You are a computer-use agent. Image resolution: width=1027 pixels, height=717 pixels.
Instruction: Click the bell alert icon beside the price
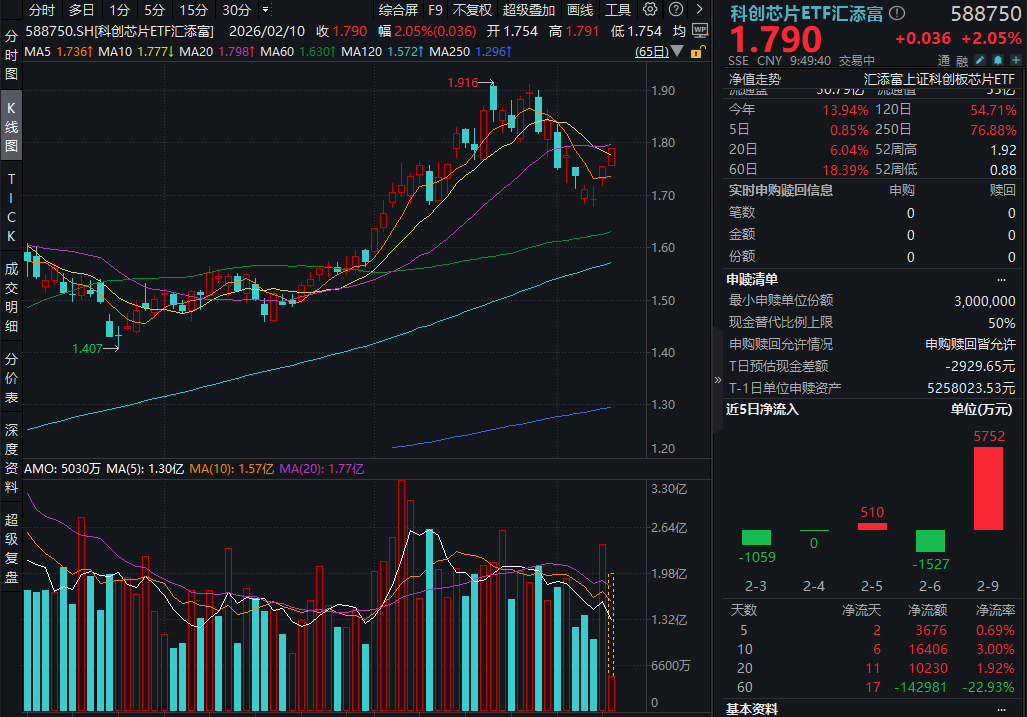pos(996,59)
